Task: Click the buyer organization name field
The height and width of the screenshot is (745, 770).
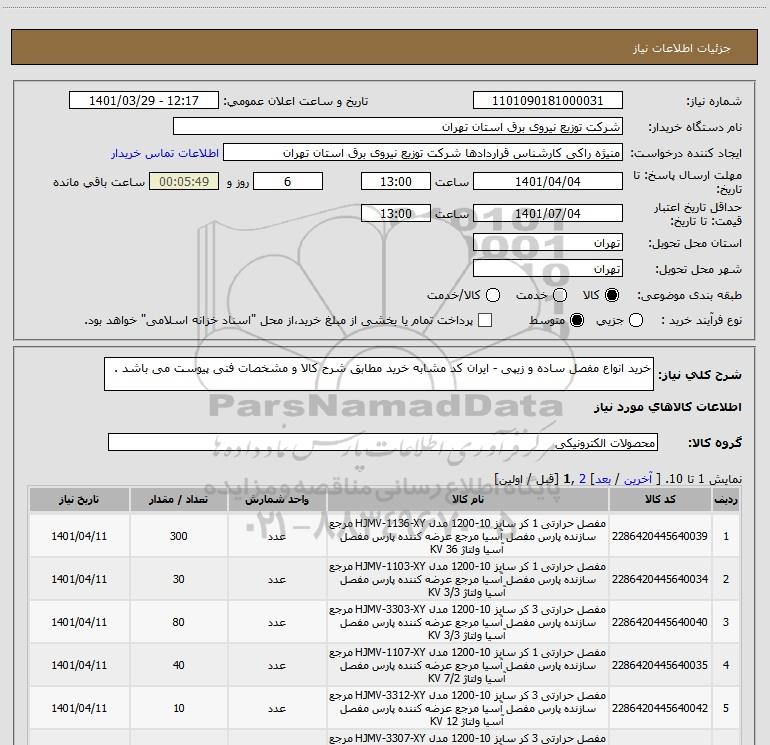Action: [x=398, y=127]
